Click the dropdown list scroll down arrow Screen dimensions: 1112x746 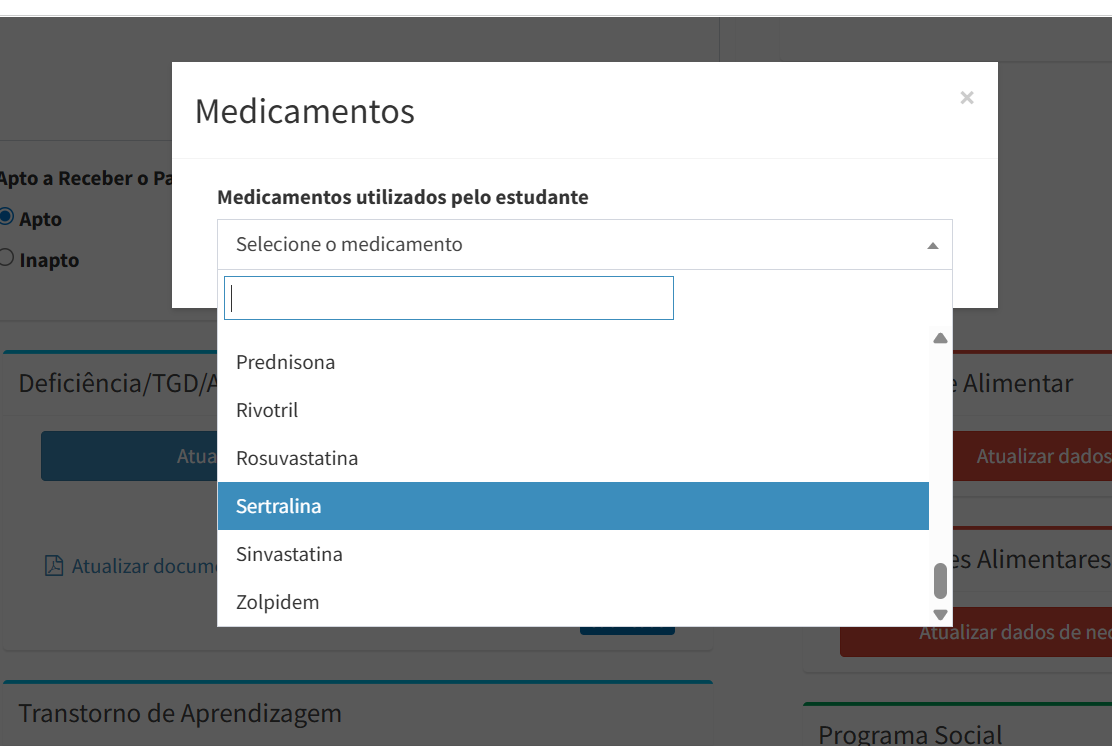[x=940, y=615]
